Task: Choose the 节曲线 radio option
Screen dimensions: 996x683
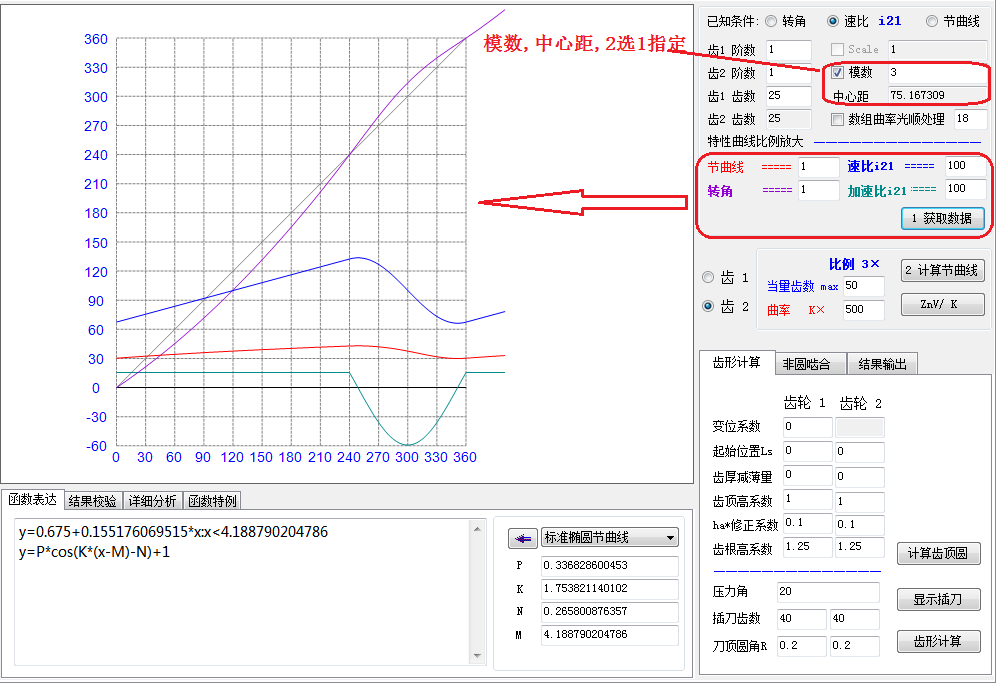Action: tap(932, 21)
